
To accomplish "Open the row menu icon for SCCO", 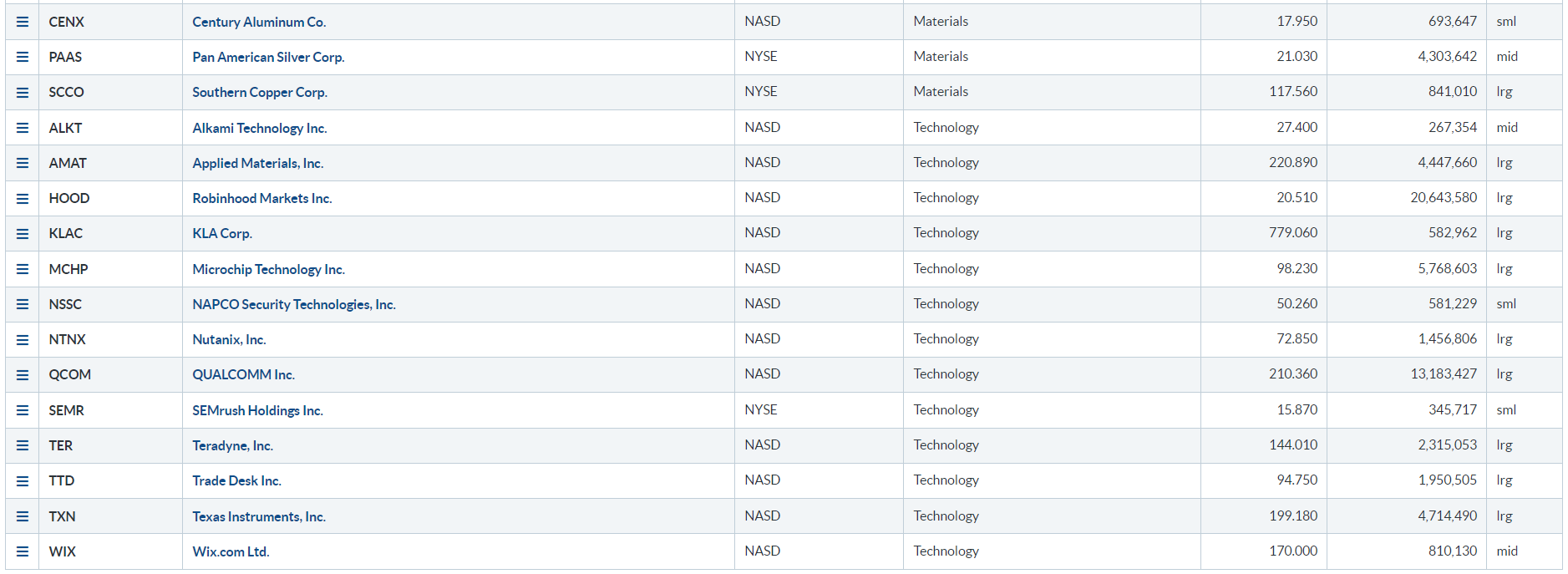I will pos(23,92).
